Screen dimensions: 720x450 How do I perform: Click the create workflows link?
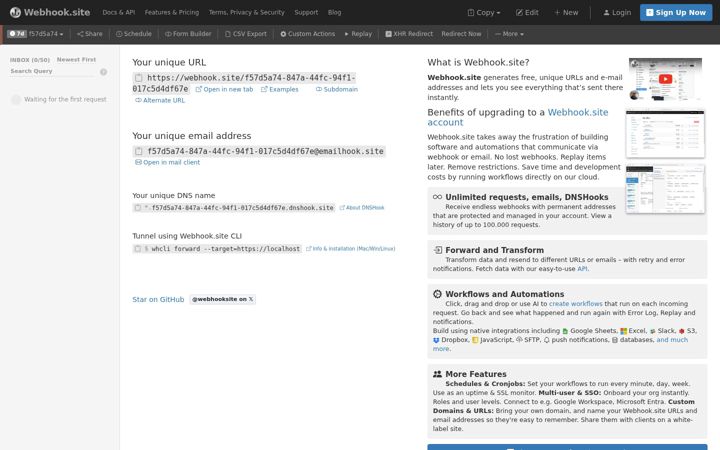pyautogui.click(x=575, y=304)
